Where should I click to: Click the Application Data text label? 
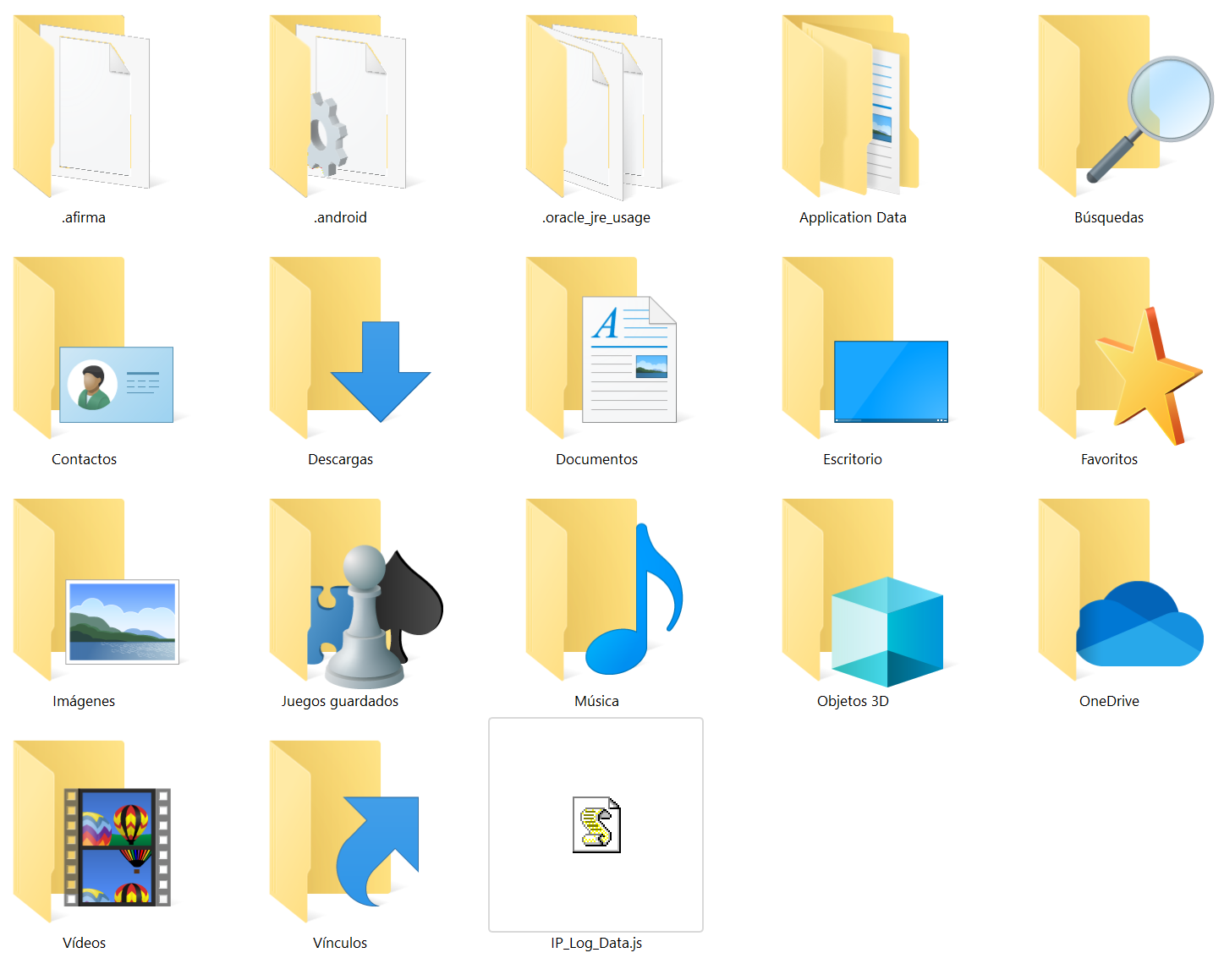[853, 217]
